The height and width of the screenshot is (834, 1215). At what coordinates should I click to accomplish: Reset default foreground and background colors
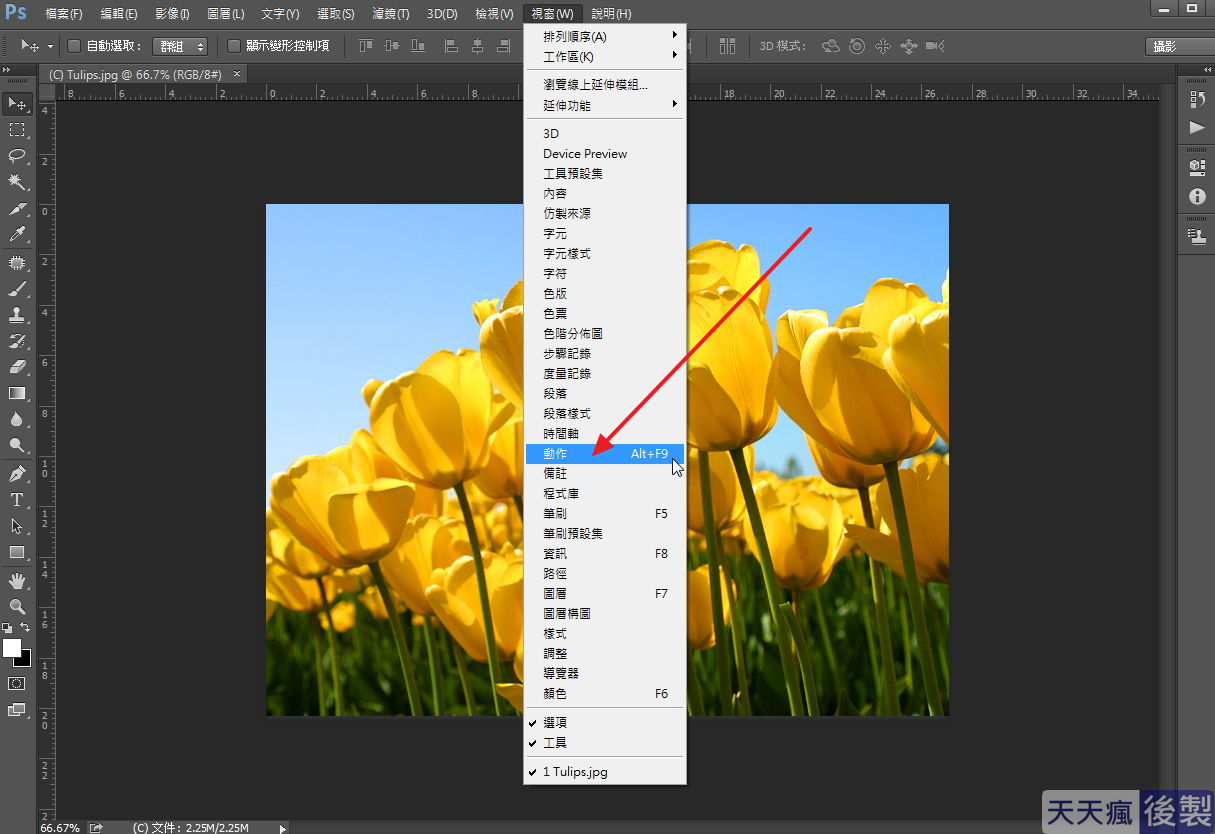[8, 628]
